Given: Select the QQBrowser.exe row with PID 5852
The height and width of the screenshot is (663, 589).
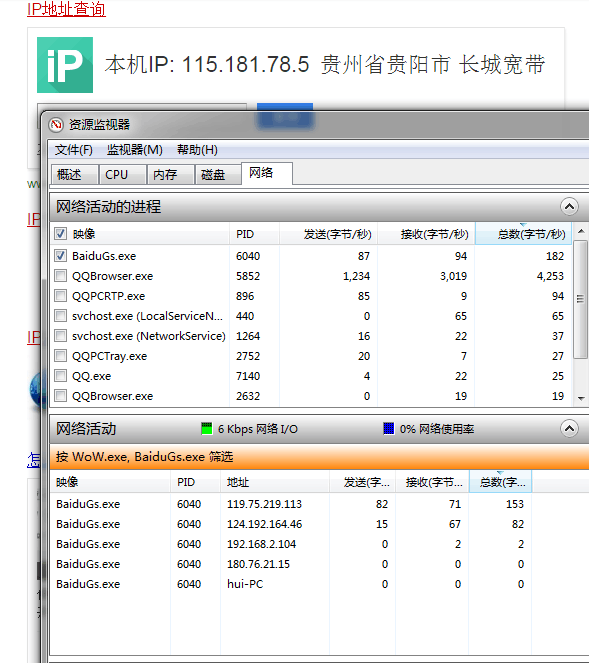Looking at the screenshot, I should tap(311, 276).
